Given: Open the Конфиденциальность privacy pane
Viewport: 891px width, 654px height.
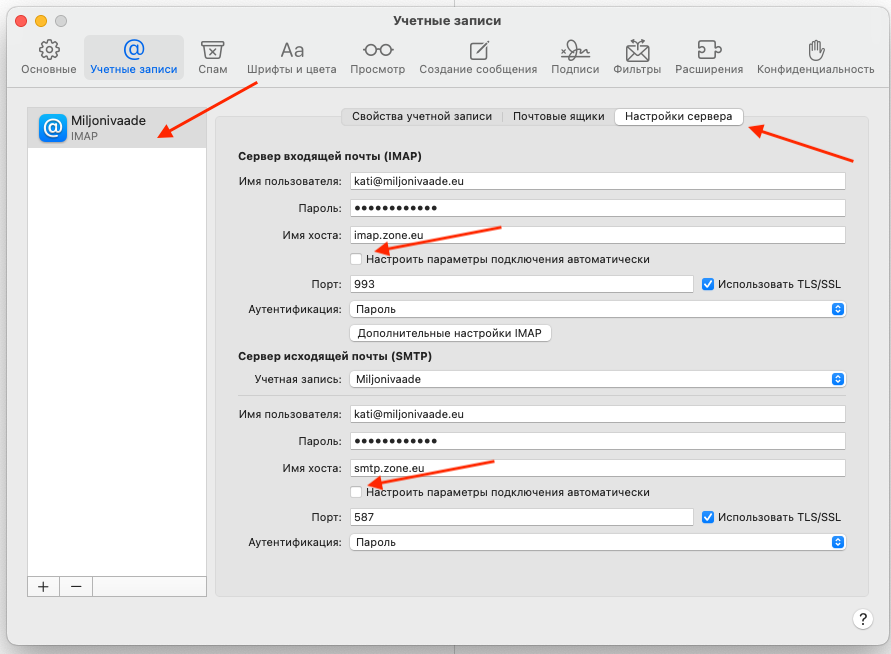Looking at the screenshot, I should point(815,57).
